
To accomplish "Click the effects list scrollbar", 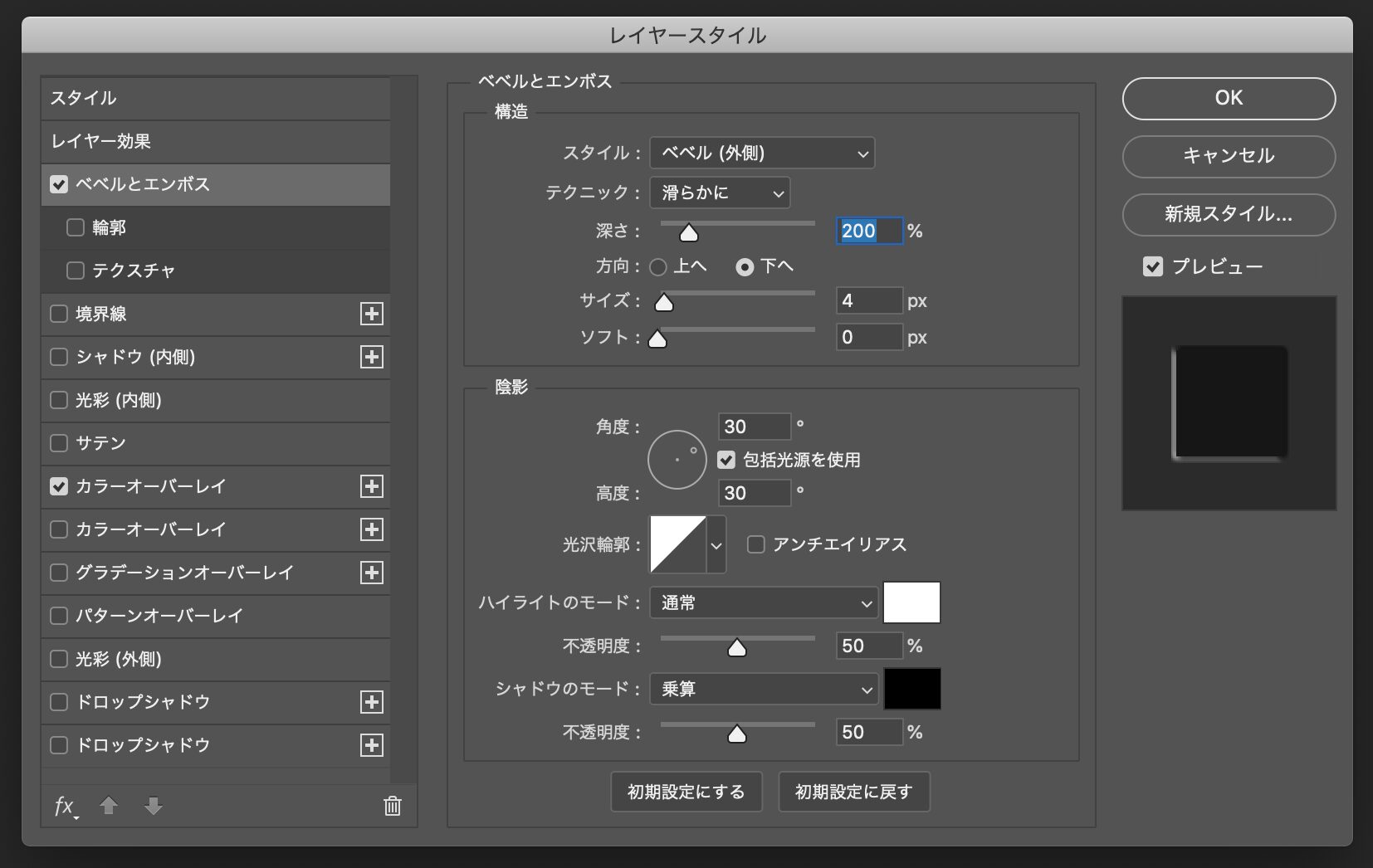I will click(404, 430).
